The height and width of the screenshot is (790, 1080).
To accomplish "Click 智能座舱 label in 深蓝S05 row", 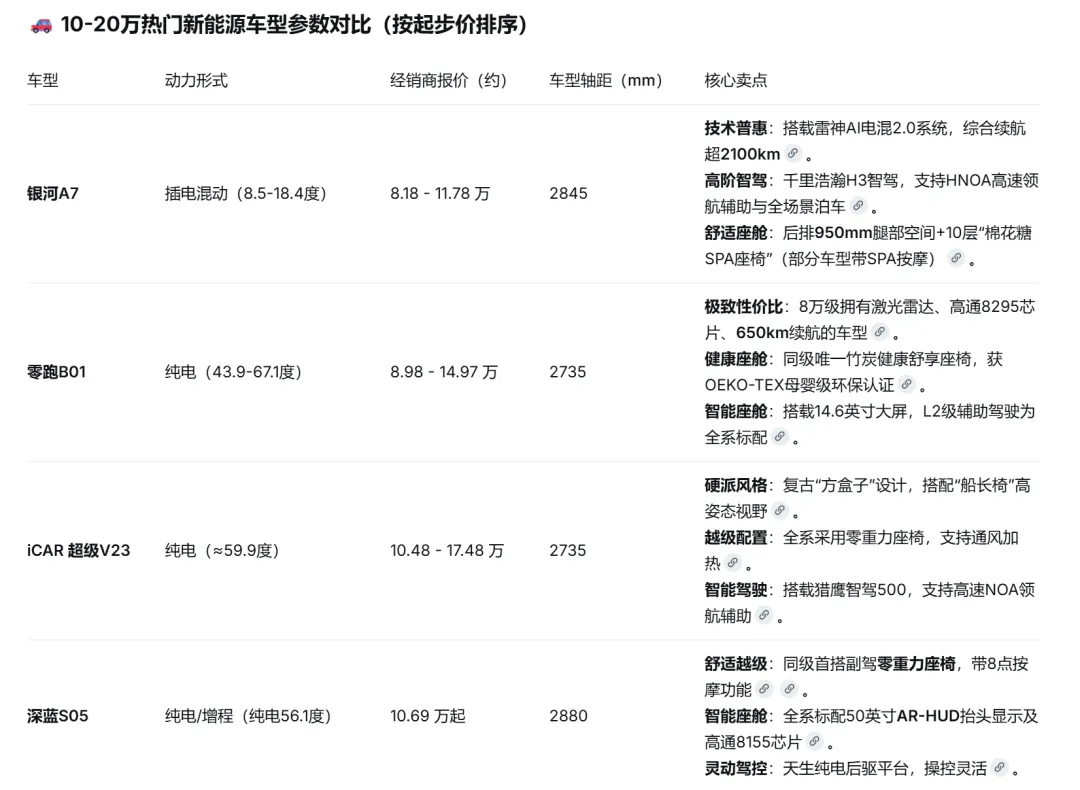I will [x=736, y=716].
